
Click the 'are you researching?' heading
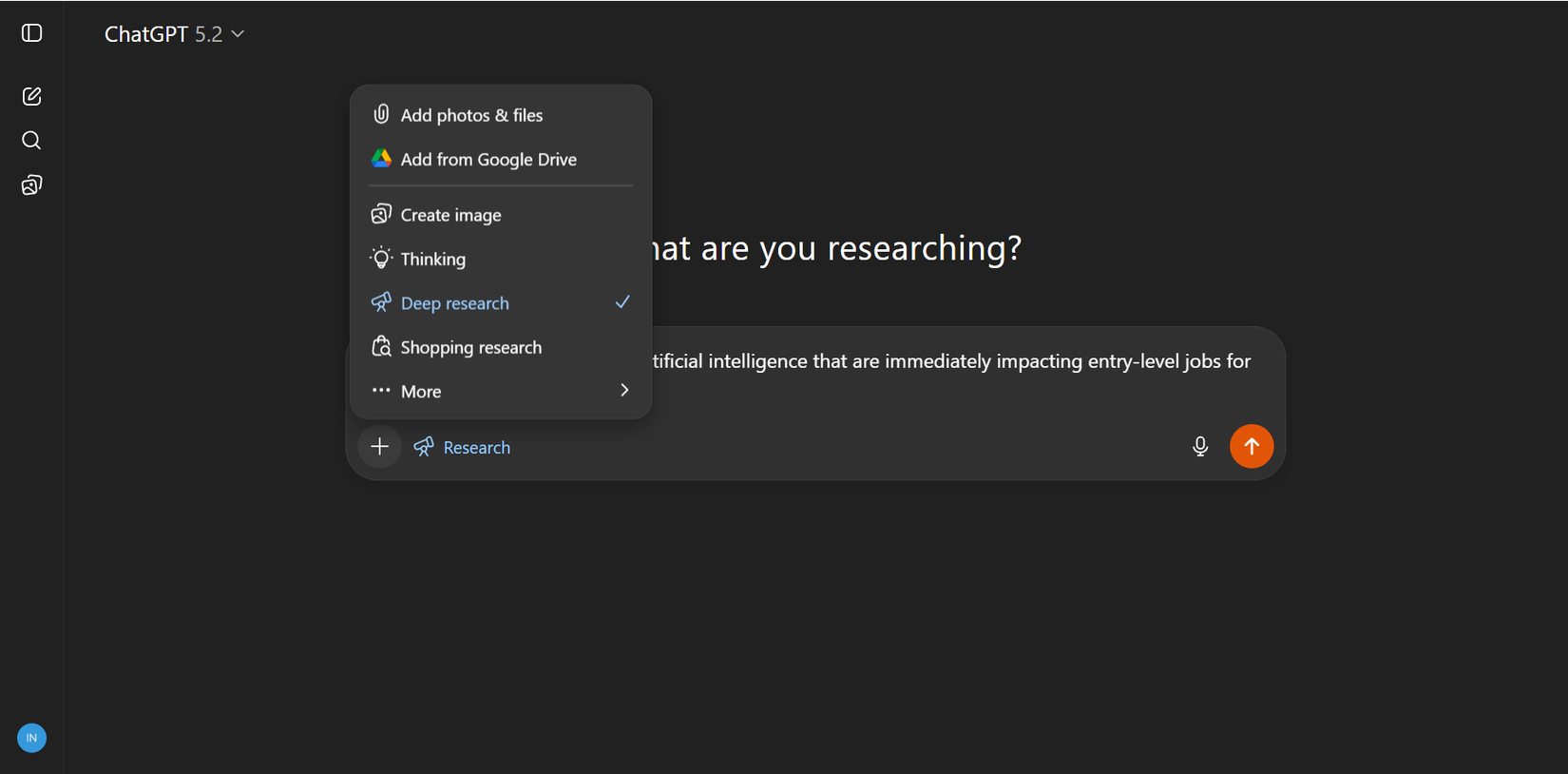pos(861,248)
